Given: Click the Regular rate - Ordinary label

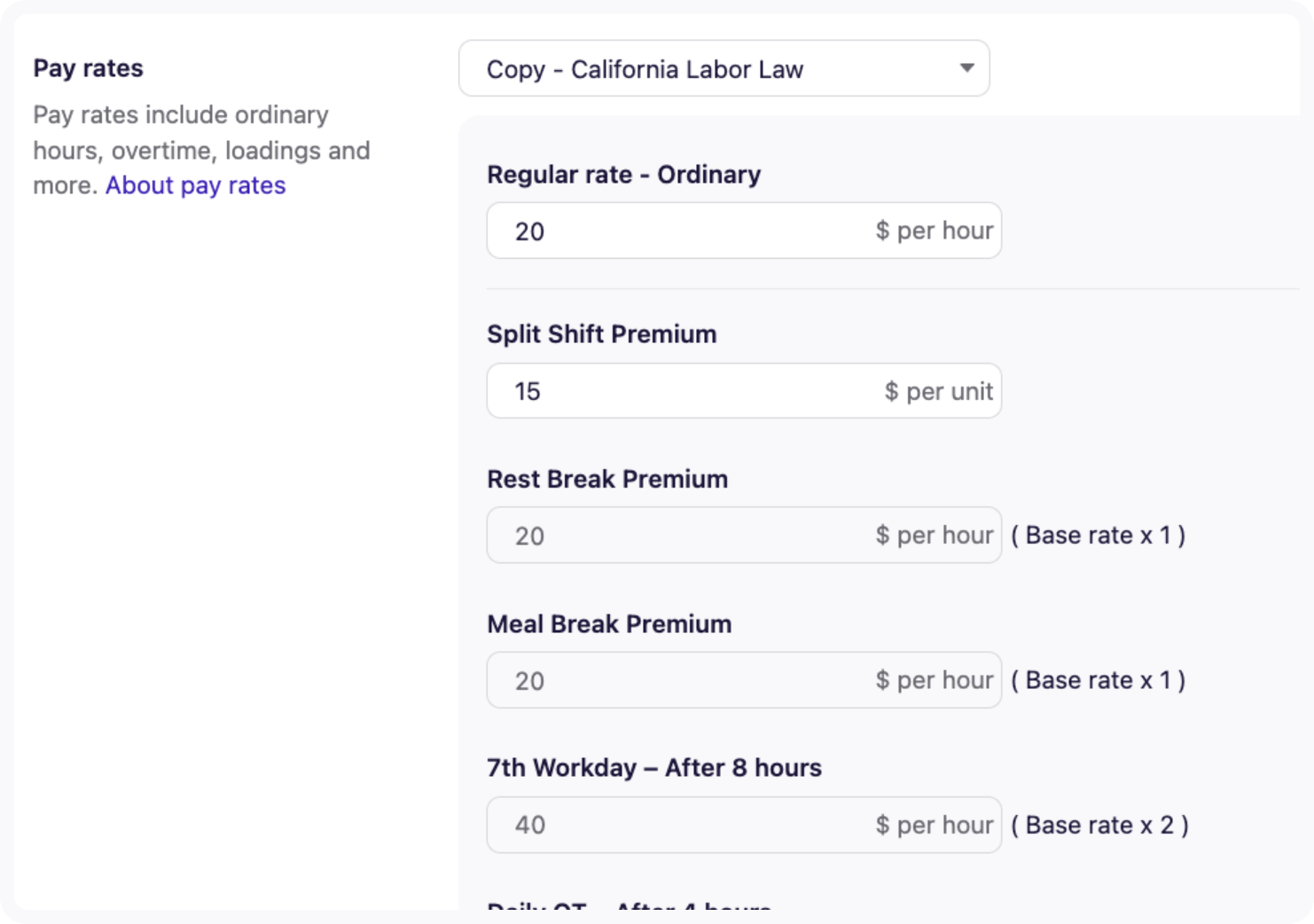Looking at the screenshot, I should pyautogui.click(x=623, y=175).
